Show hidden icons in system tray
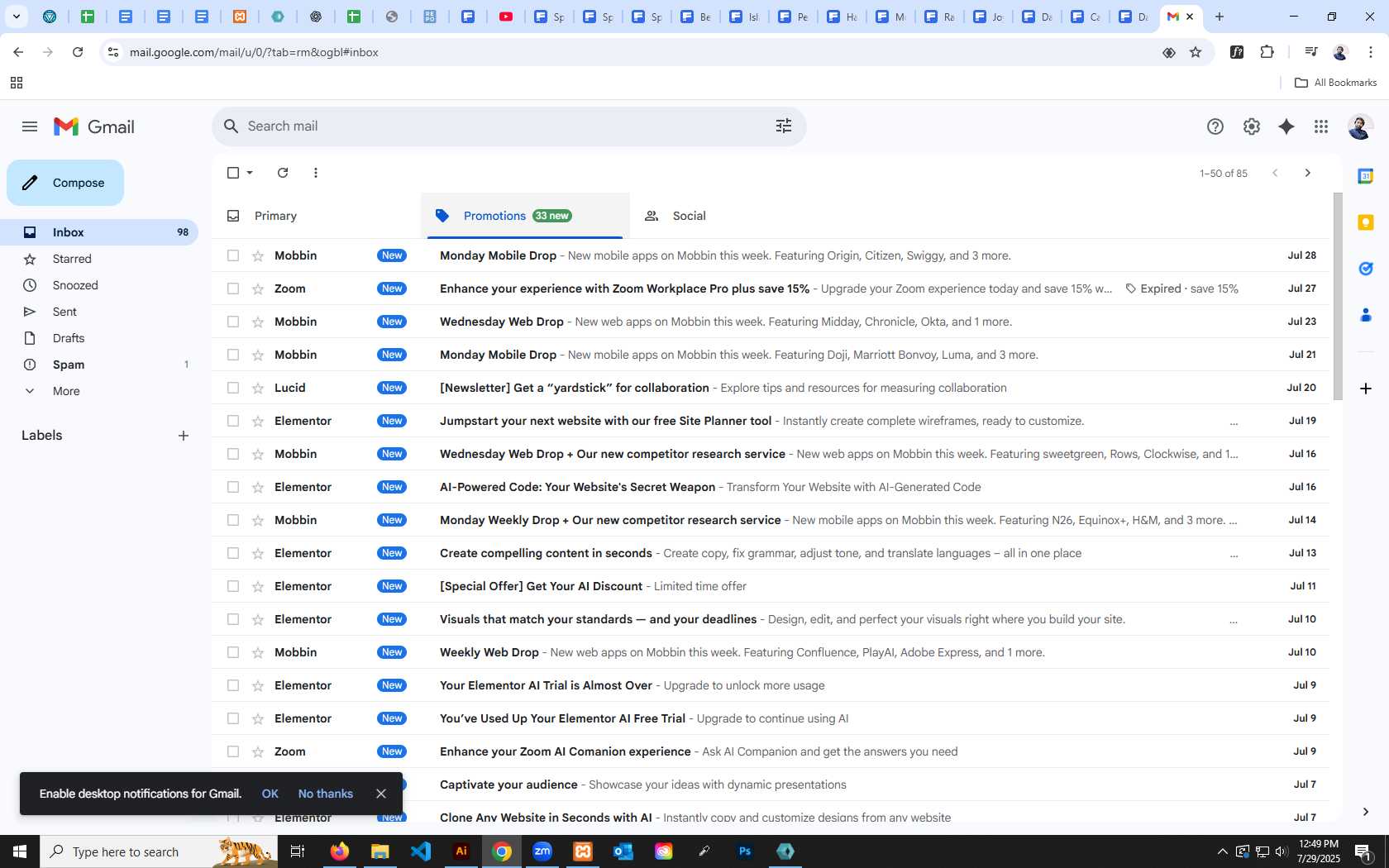 click(1222, 851)
